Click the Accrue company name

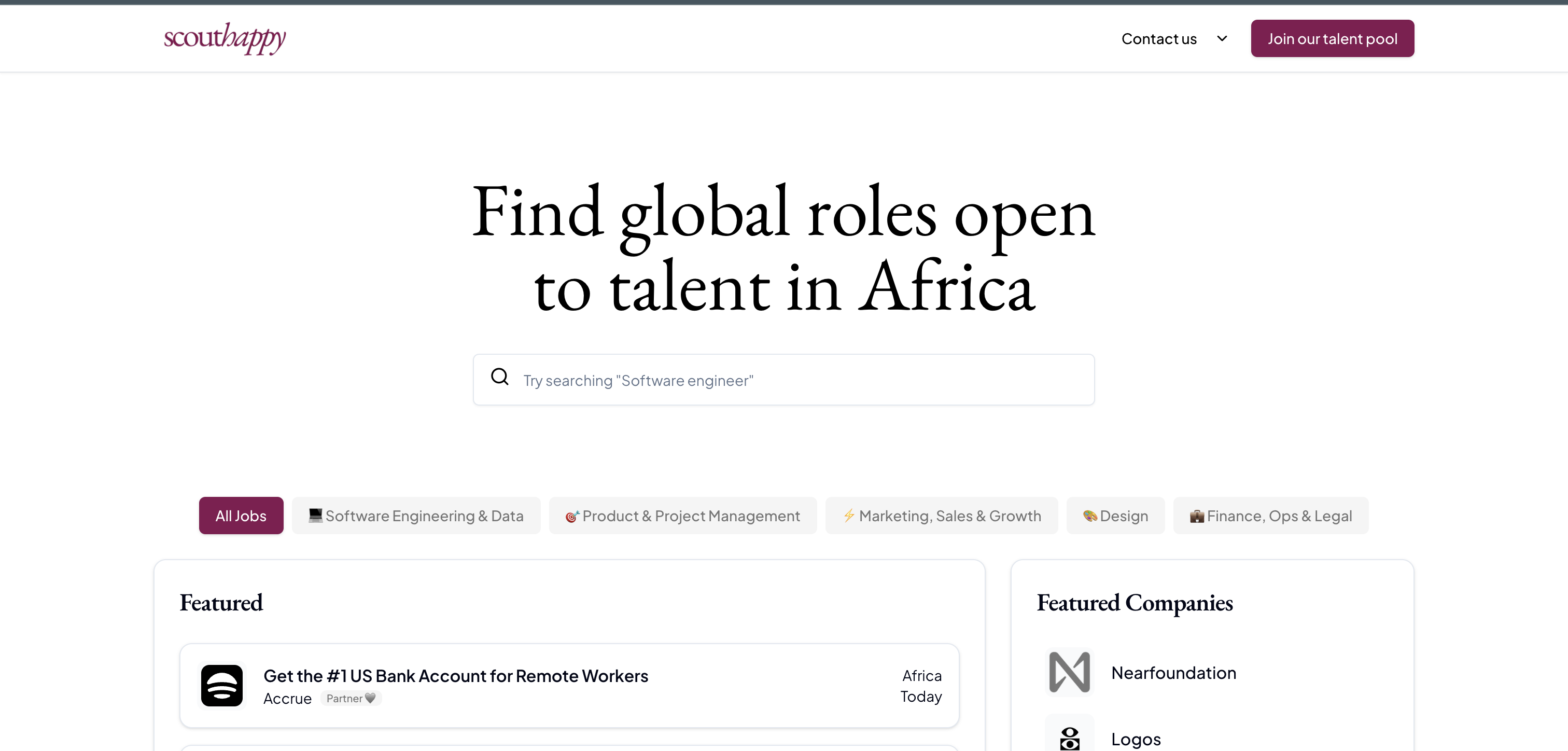pos(287,699)
